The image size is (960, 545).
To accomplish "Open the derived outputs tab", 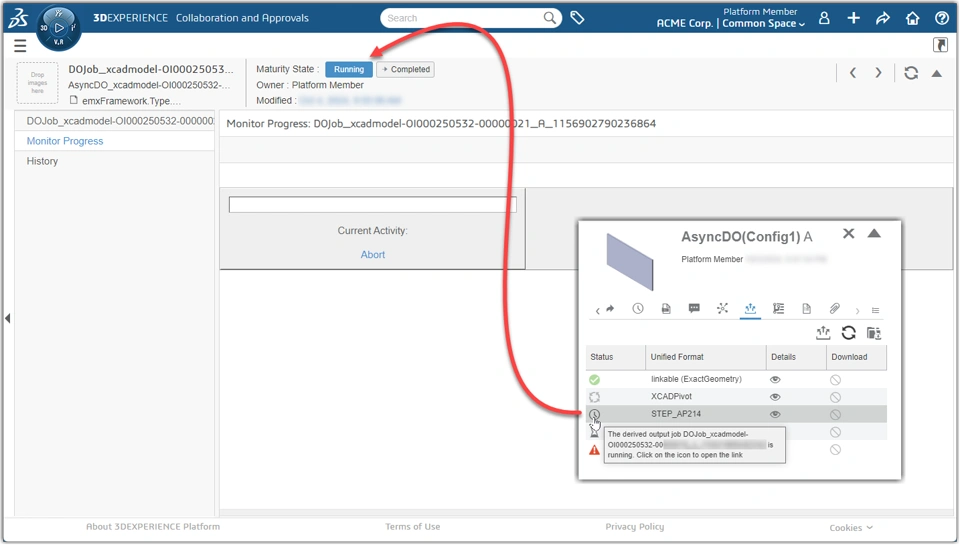I will pyautogui.click(x=750, y=309).
